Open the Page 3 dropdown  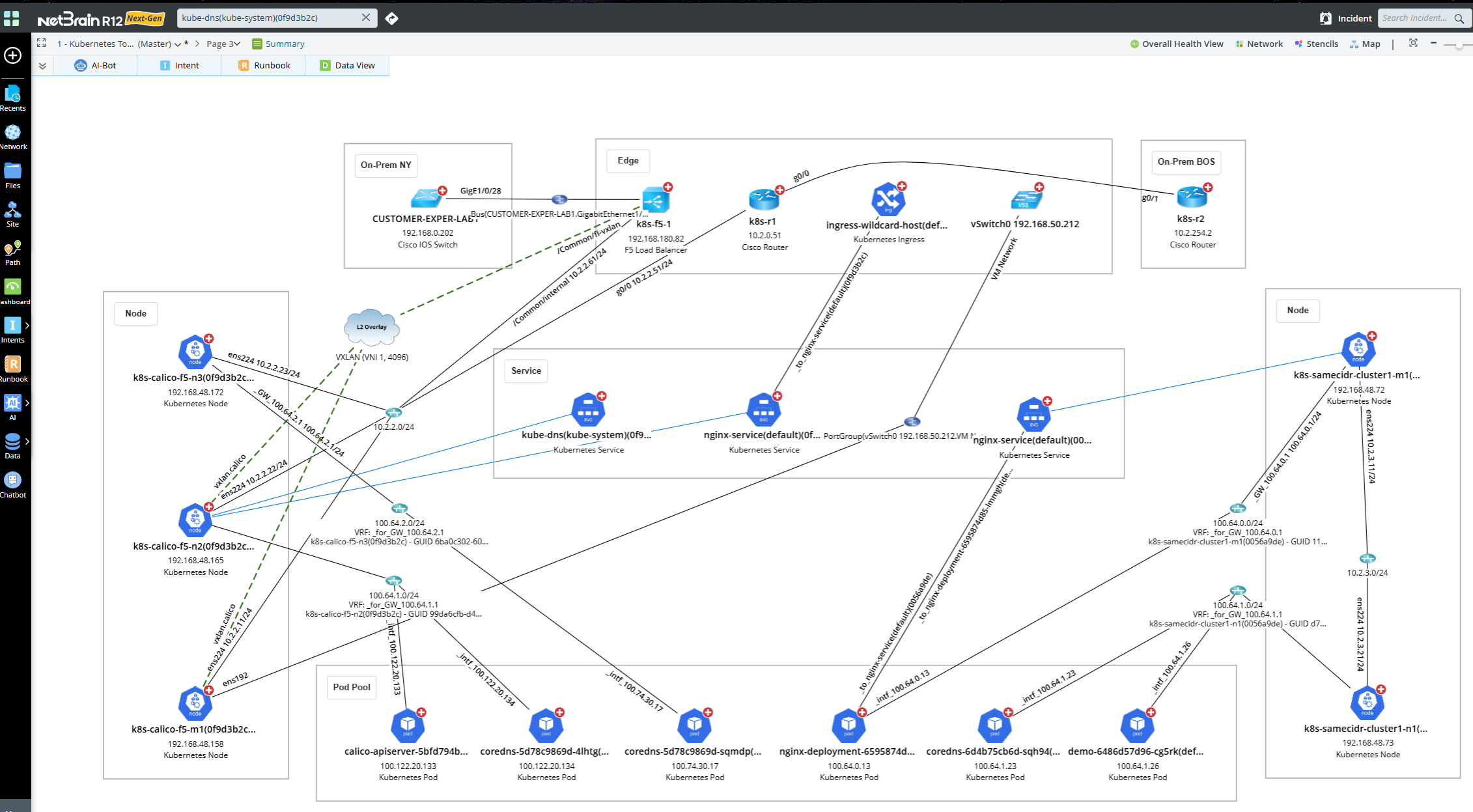[x=223, y=44]
